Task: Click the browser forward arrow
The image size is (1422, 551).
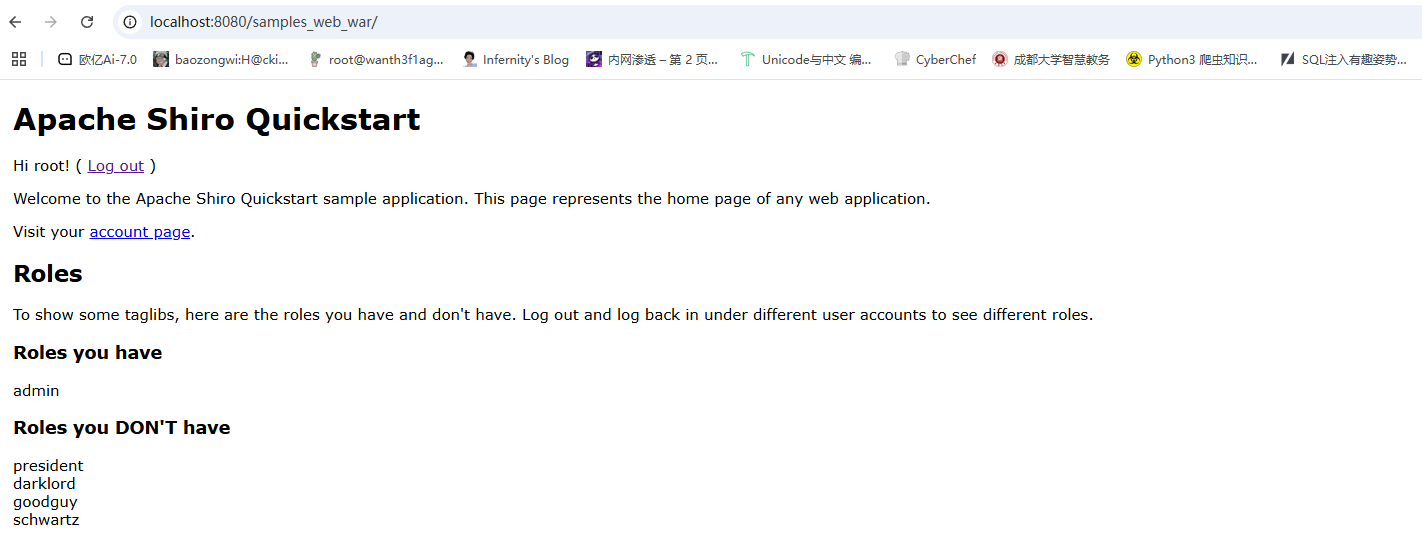Action: (51, 22)
